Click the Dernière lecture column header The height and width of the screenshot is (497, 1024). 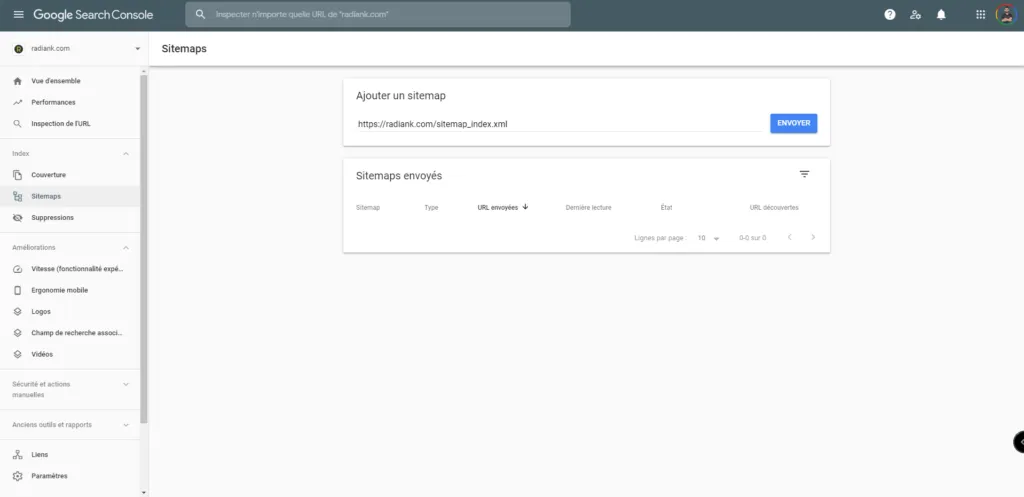click(x=588, y=208)
